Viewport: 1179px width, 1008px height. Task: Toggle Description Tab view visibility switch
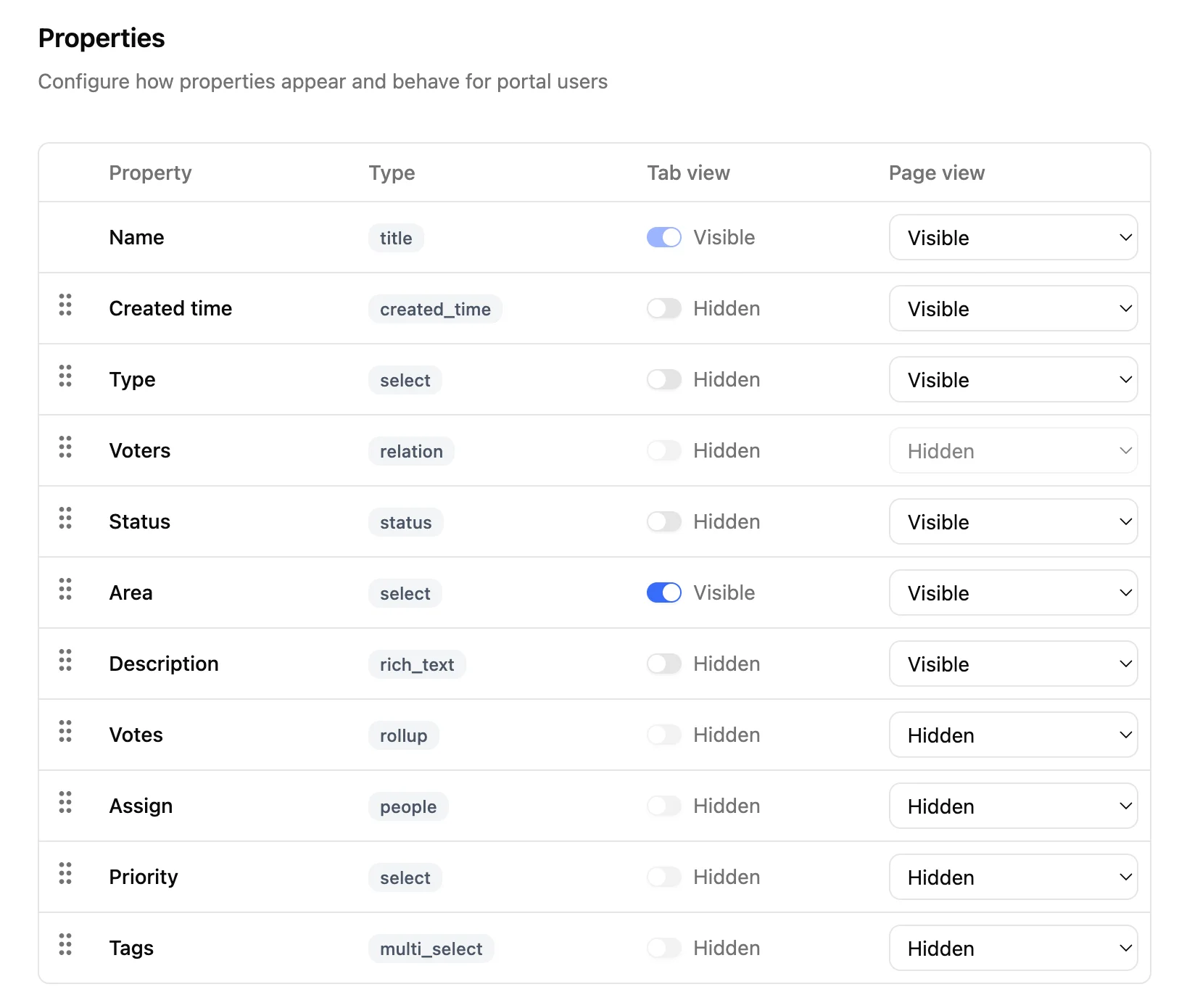coord(663,664)
